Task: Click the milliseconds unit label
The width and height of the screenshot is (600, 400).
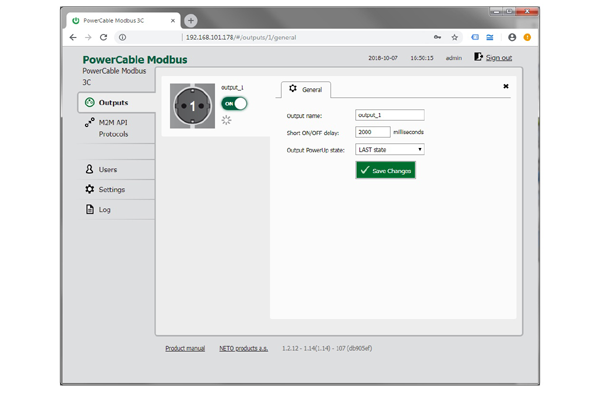Action: (409, 132)
